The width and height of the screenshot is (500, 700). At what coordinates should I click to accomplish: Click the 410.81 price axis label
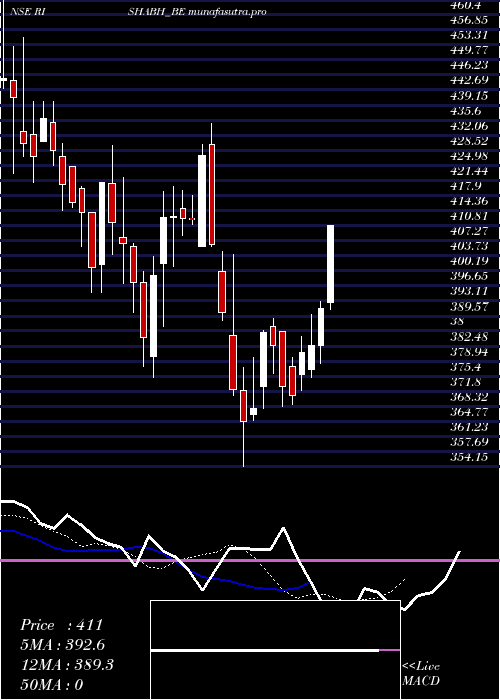[469, 217]
